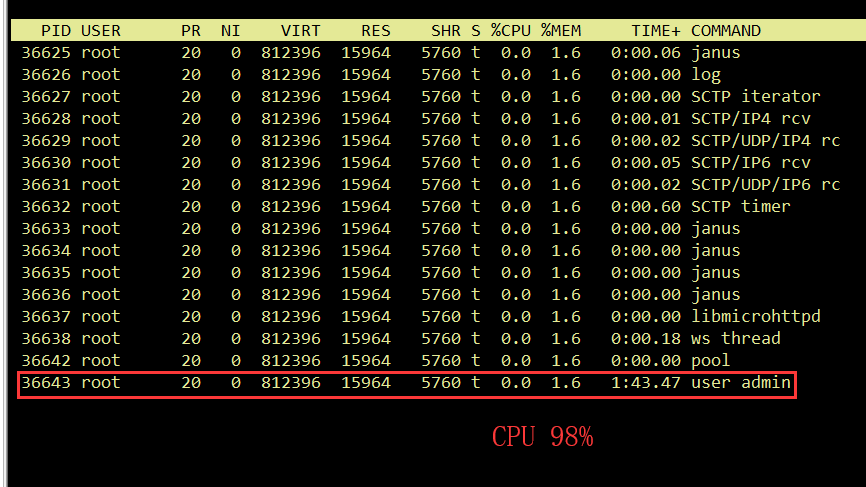Select the TIME+ column header
866x487 pixels.
click(655, 31)
